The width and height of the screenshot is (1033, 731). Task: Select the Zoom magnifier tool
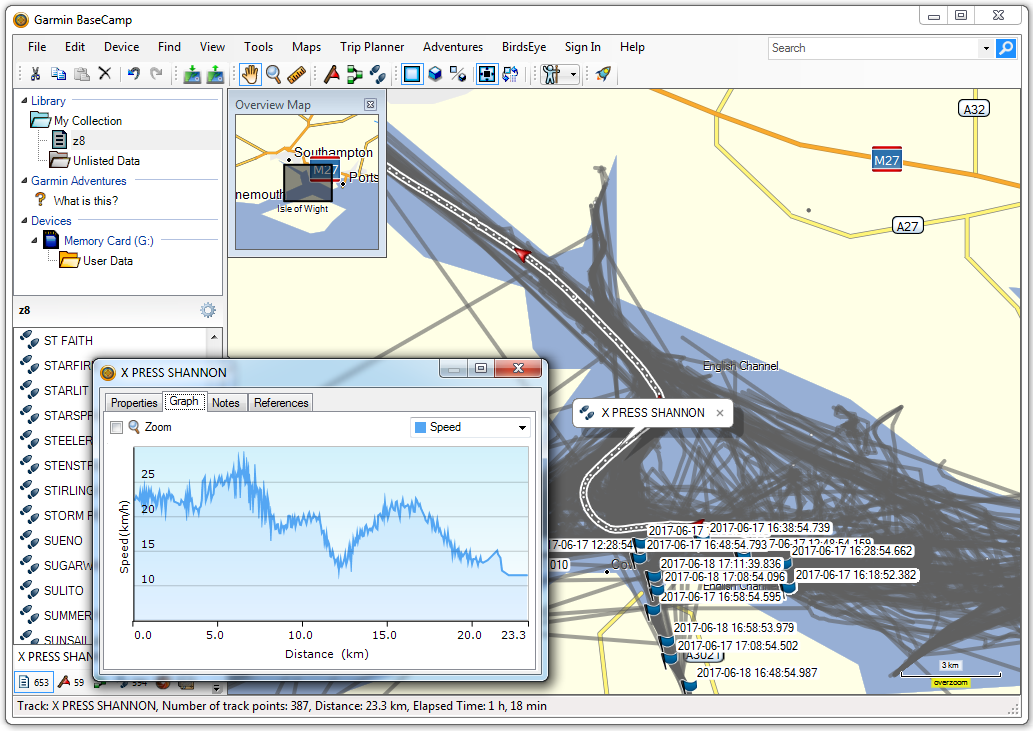273,74
